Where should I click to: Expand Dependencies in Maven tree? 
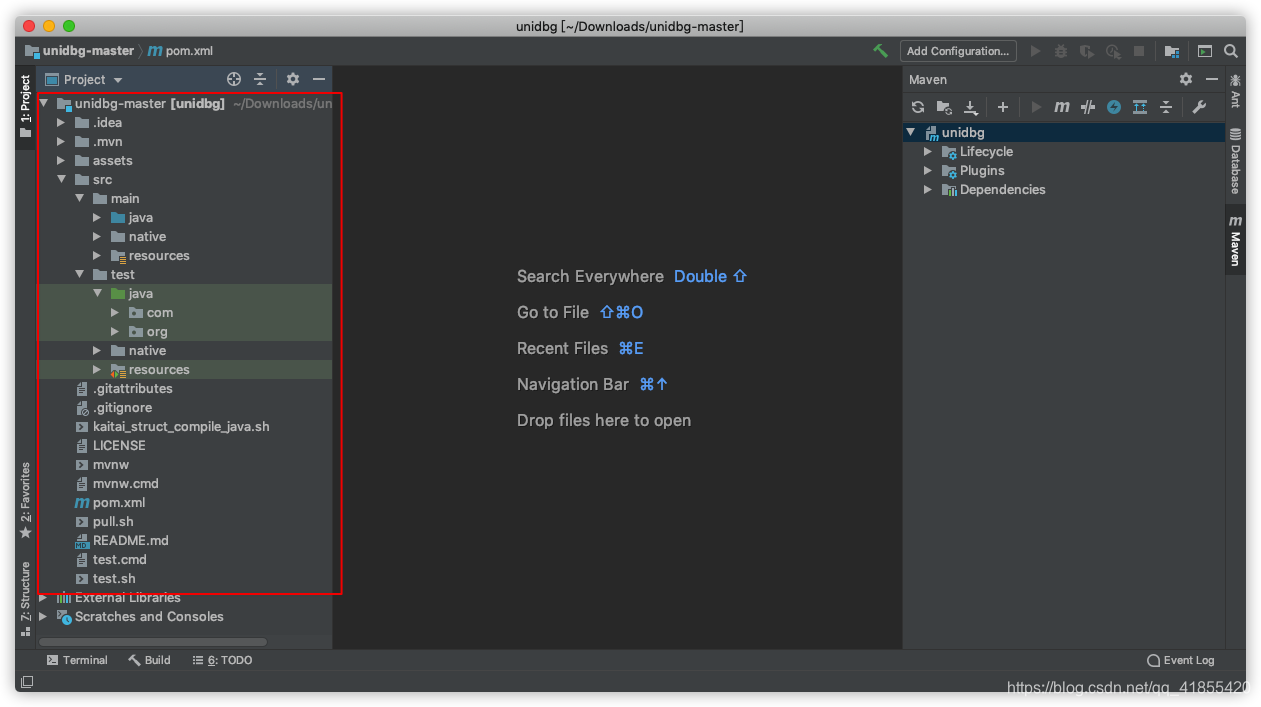[928, 189]
